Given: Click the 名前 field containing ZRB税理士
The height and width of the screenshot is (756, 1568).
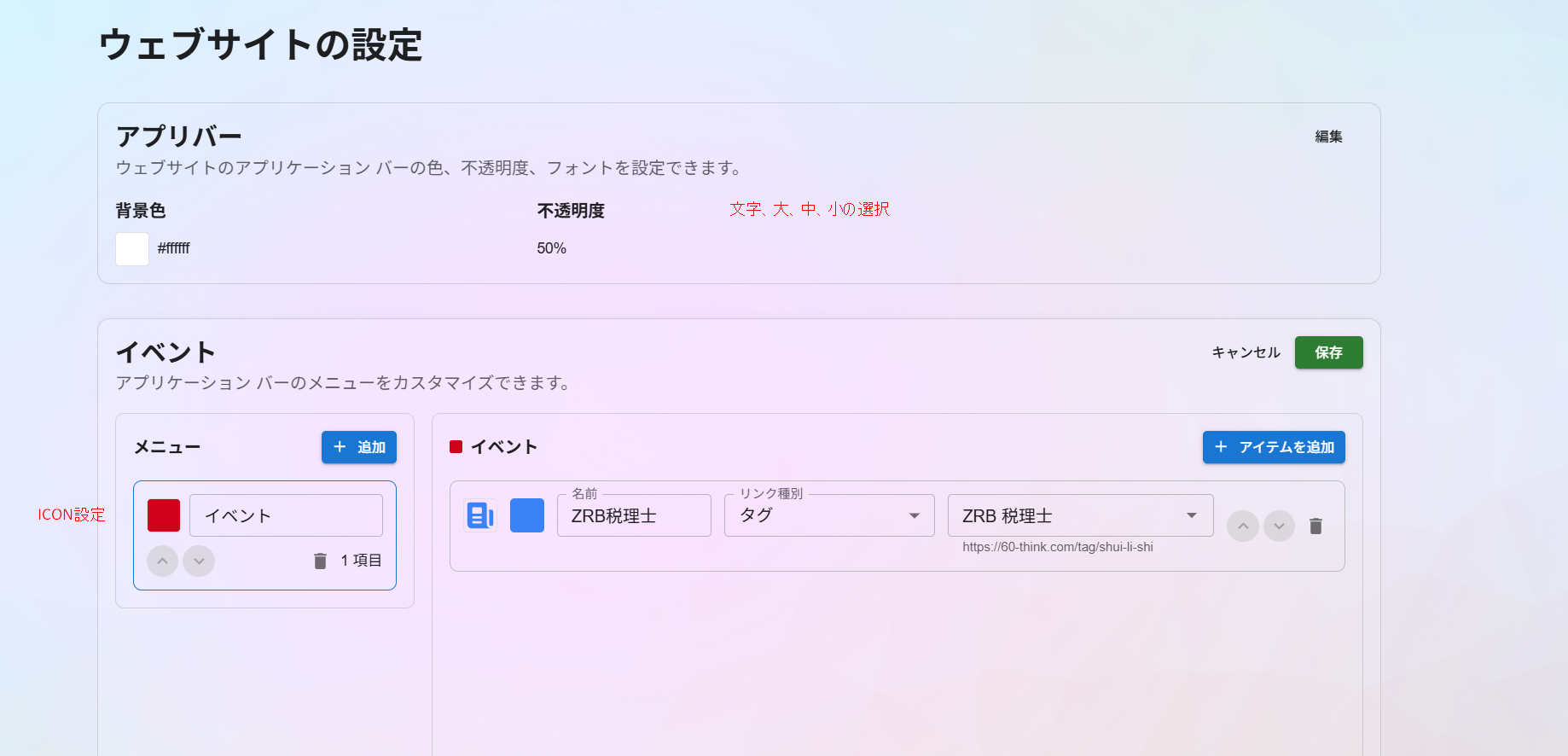Looking at the screenshot, I should click(x=633, y=516).
